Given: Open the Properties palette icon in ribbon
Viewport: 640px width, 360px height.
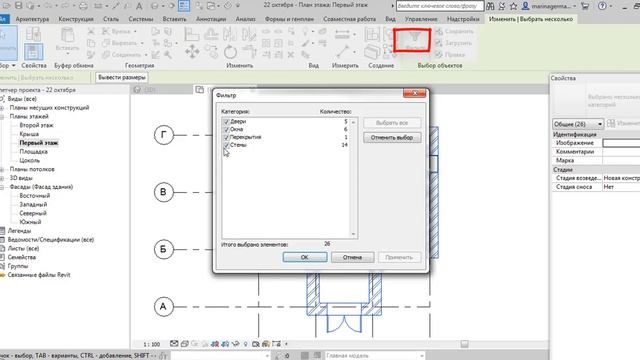Looking at the screenshot, I should pyautogui.click(x=33, y=52).
